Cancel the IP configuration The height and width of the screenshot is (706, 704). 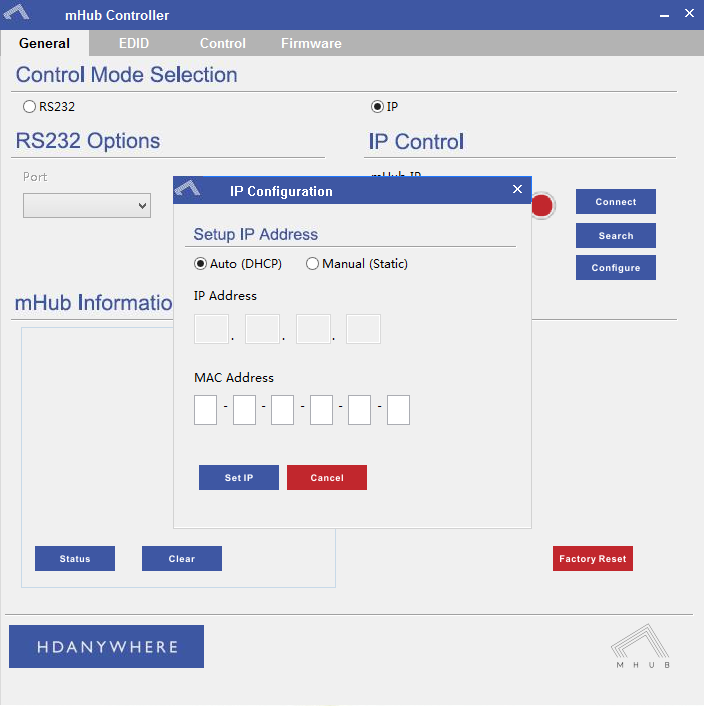[x=327, y=477]
